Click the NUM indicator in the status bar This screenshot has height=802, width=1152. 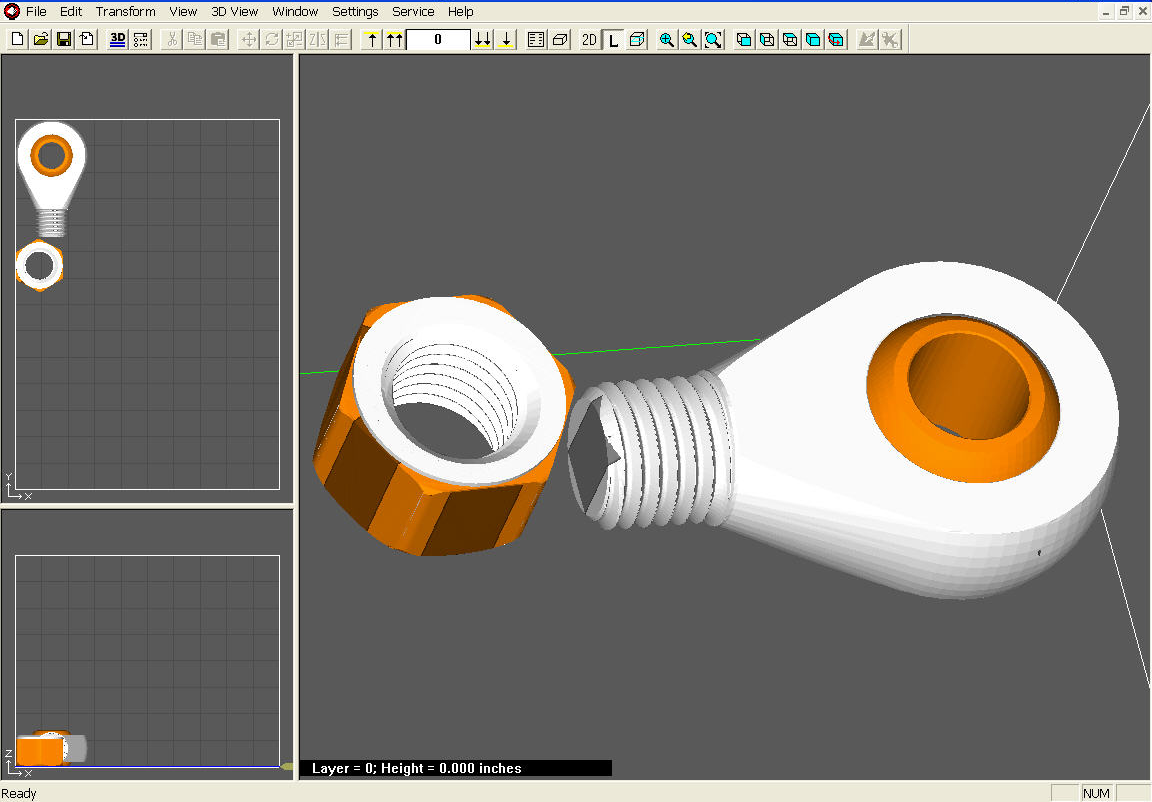(1096, 793)
